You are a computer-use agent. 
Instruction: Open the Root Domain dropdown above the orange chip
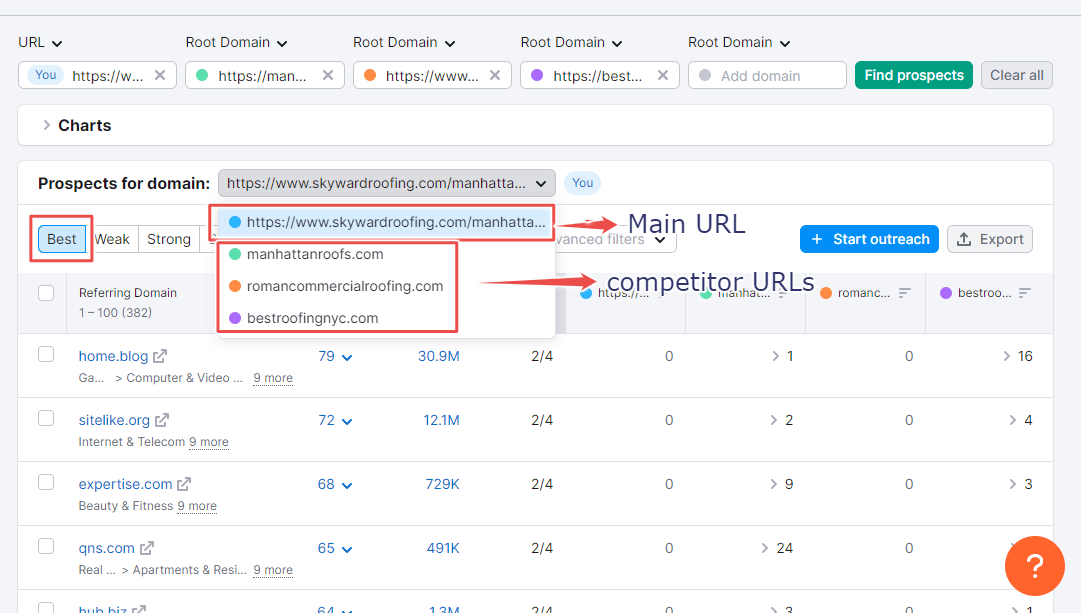tap(404, 43)
